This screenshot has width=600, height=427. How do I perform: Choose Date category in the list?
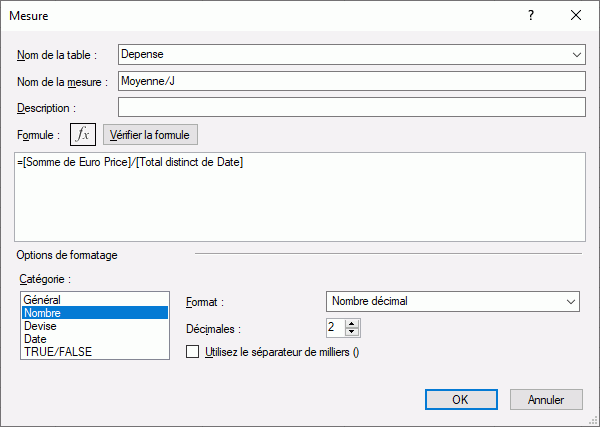click(x=35, y=338)
